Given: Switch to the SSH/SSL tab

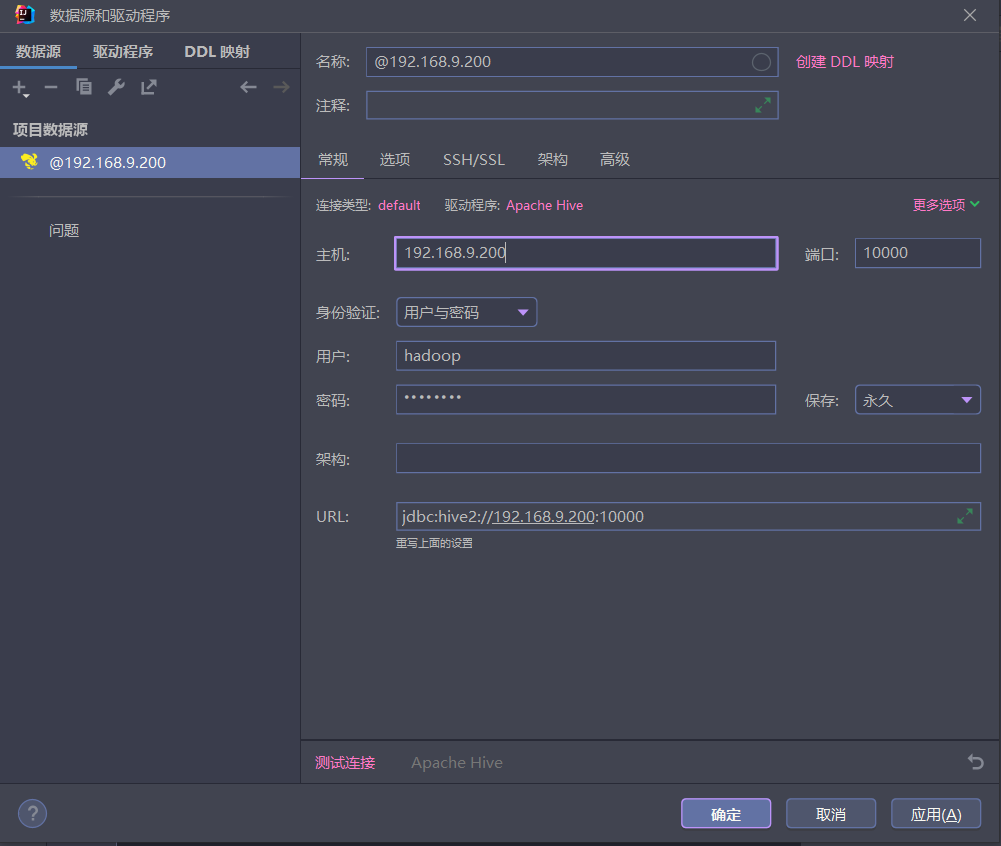Looking at the screenshot, I should pyautogui.click(x=474, y=160).
